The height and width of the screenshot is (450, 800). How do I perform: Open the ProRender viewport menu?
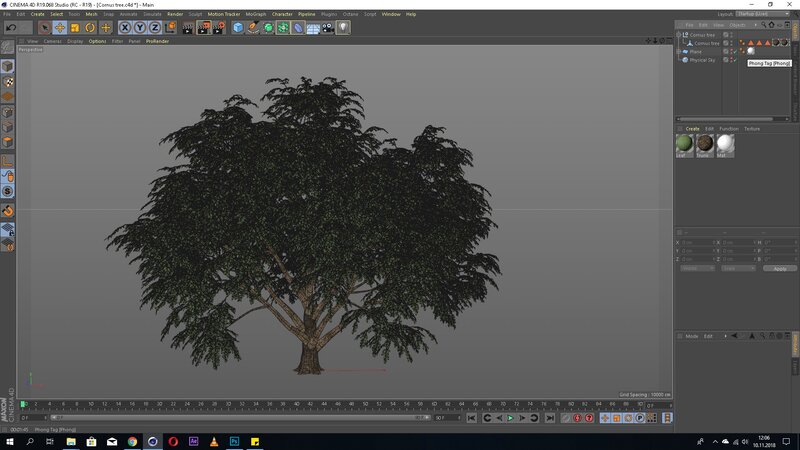click(x=157, y=41)
